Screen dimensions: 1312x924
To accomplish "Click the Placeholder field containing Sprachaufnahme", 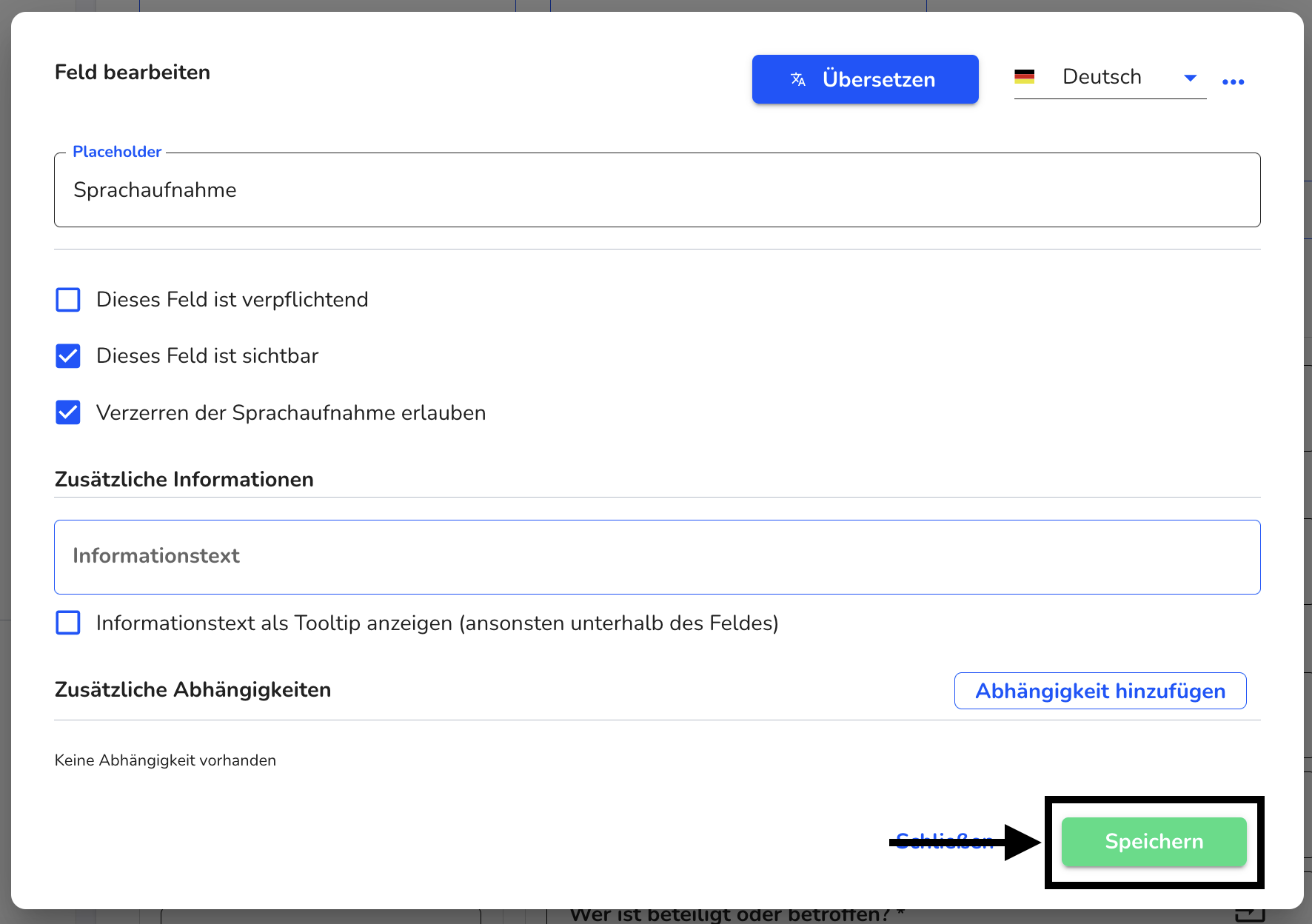I will coord(657,190).
